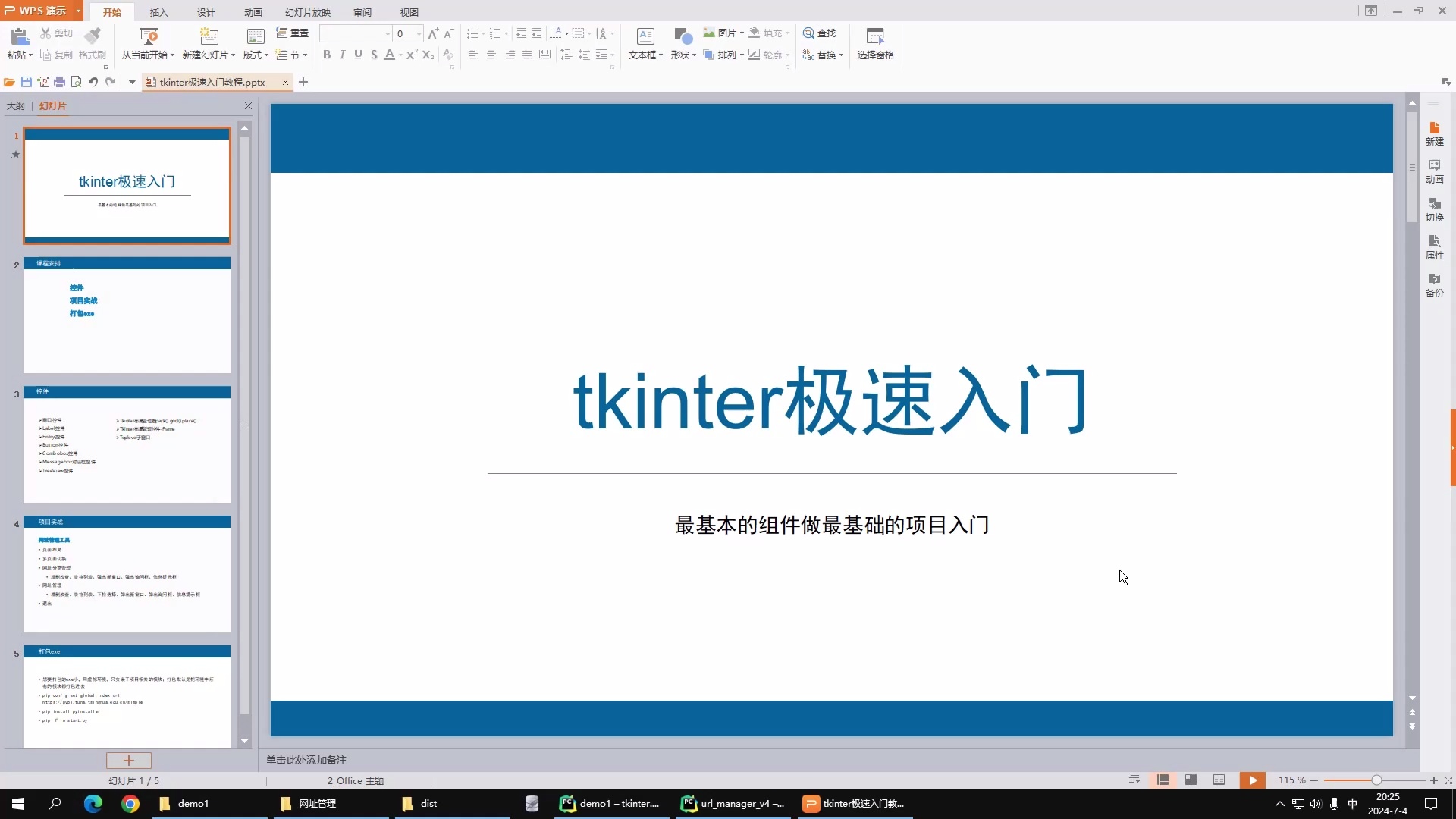Click the add slide plus button below thumbnails
Viewport: 1456px width, 819px height.
tap(128, 760)
